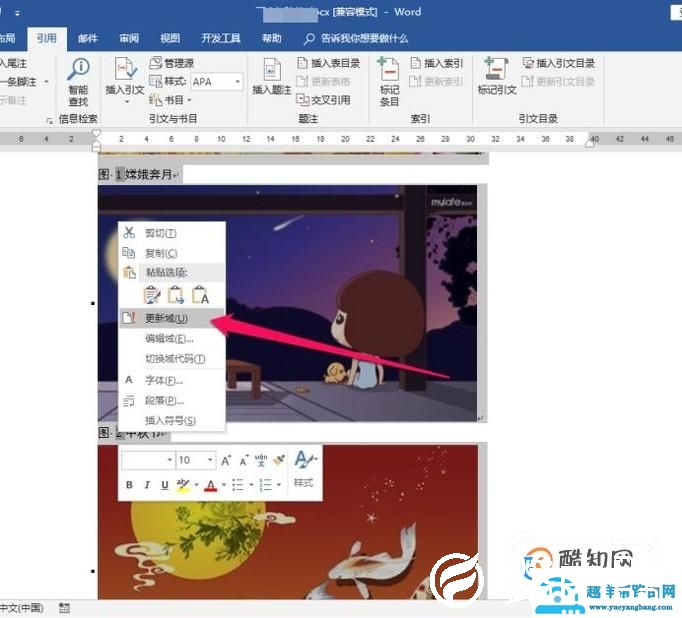Click Update Table of Authorities (更新引文目录)
The height and width of the screenshot is (618, 682).
pyautogui.click(x=558, y=82)
